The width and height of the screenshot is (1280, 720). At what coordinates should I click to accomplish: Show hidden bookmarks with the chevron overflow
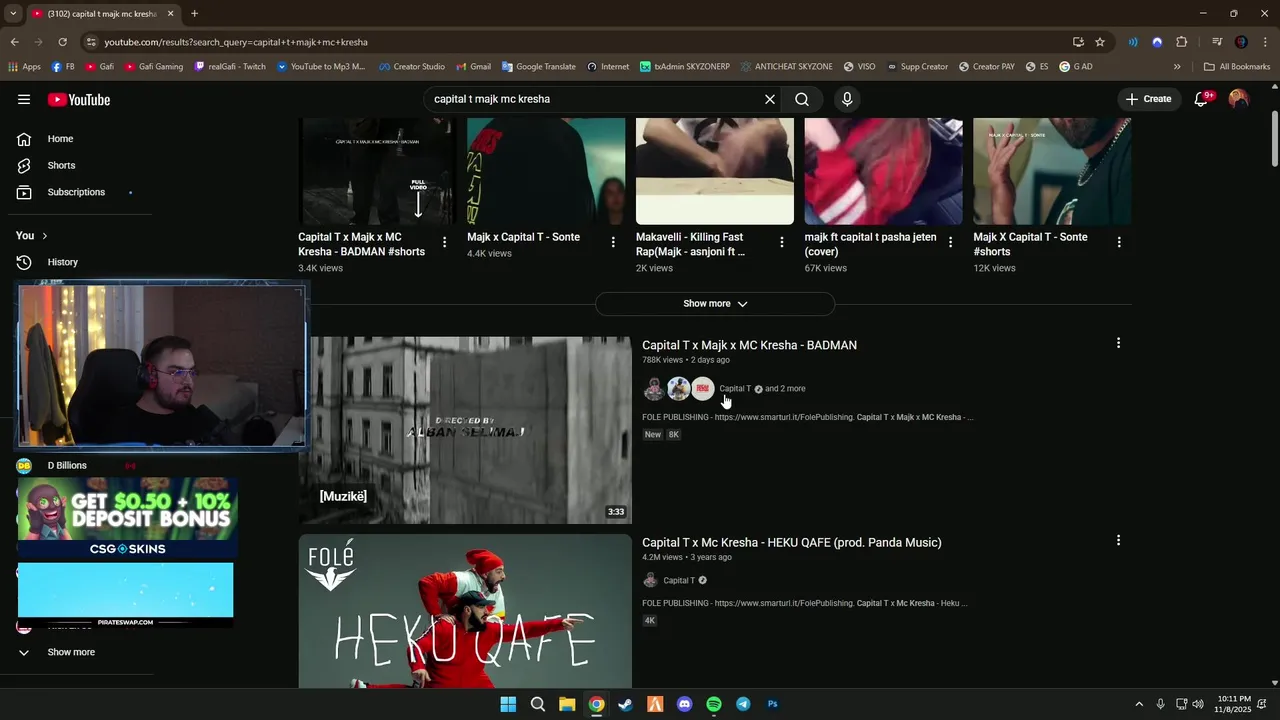pyautogui.click(x=1177, y=67)
